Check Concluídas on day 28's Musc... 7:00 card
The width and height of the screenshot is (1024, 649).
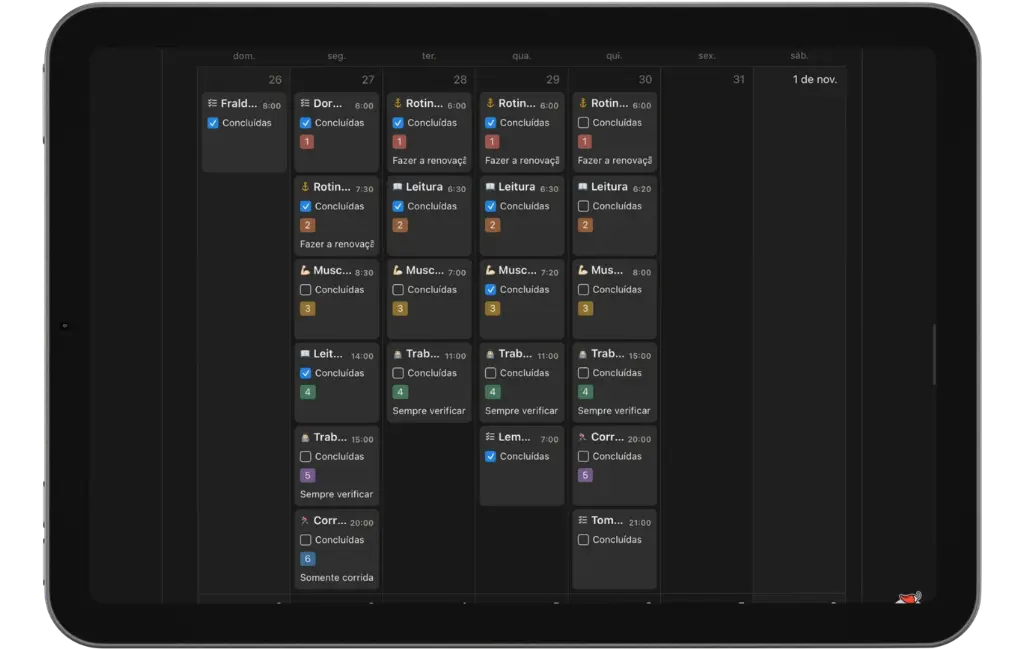(398, 290)
